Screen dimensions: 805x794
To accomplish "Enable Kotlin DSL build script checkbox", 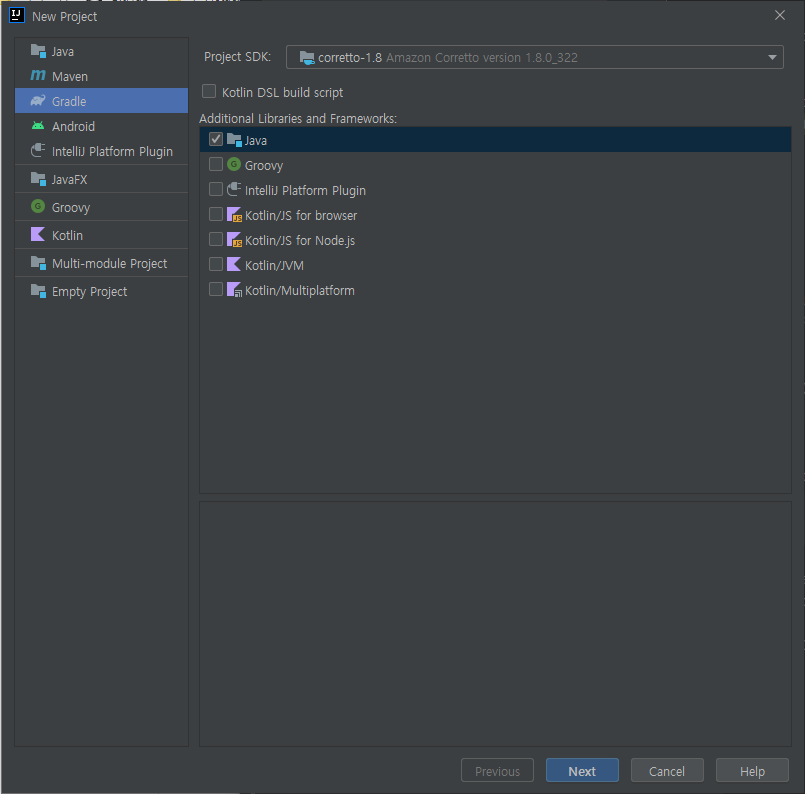I will [x=209, y=91].
